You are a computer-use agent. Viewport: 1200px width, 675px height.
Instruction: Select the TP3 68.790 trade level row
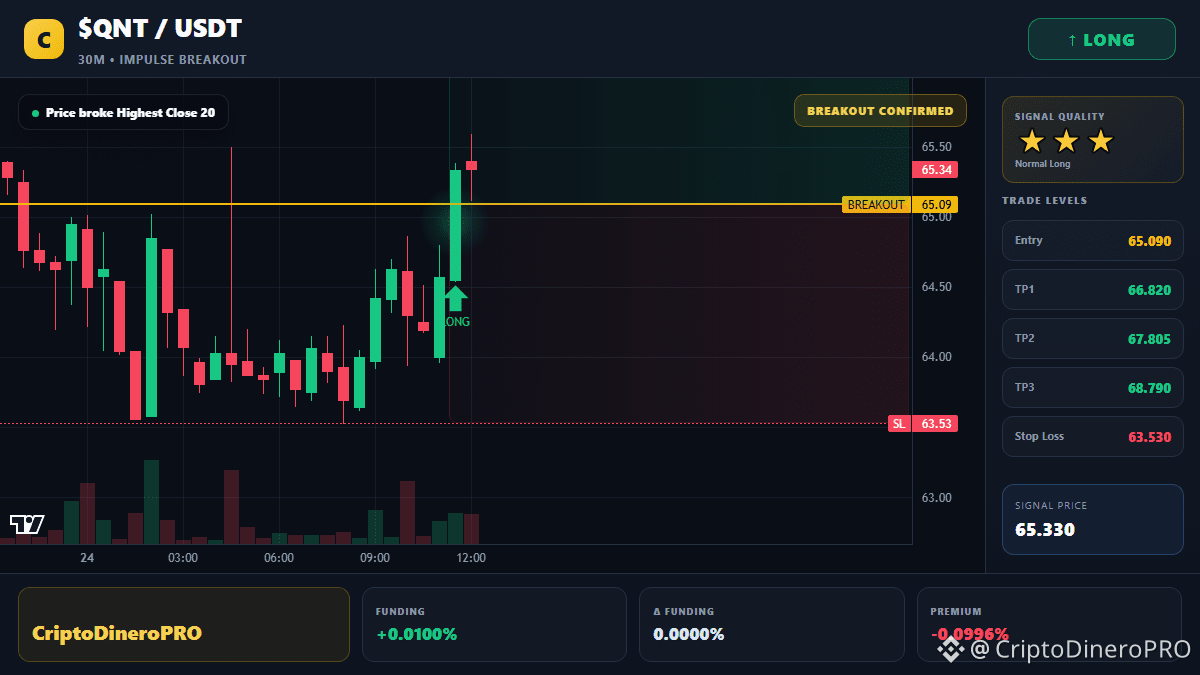pos(1092,387)
